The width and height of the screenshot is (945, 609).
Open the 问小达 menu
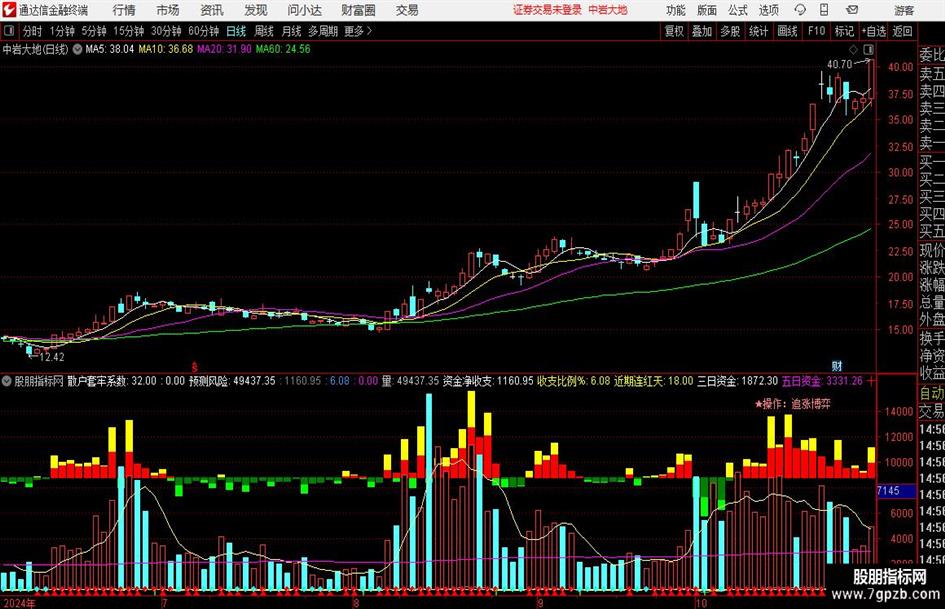(304, 10)
